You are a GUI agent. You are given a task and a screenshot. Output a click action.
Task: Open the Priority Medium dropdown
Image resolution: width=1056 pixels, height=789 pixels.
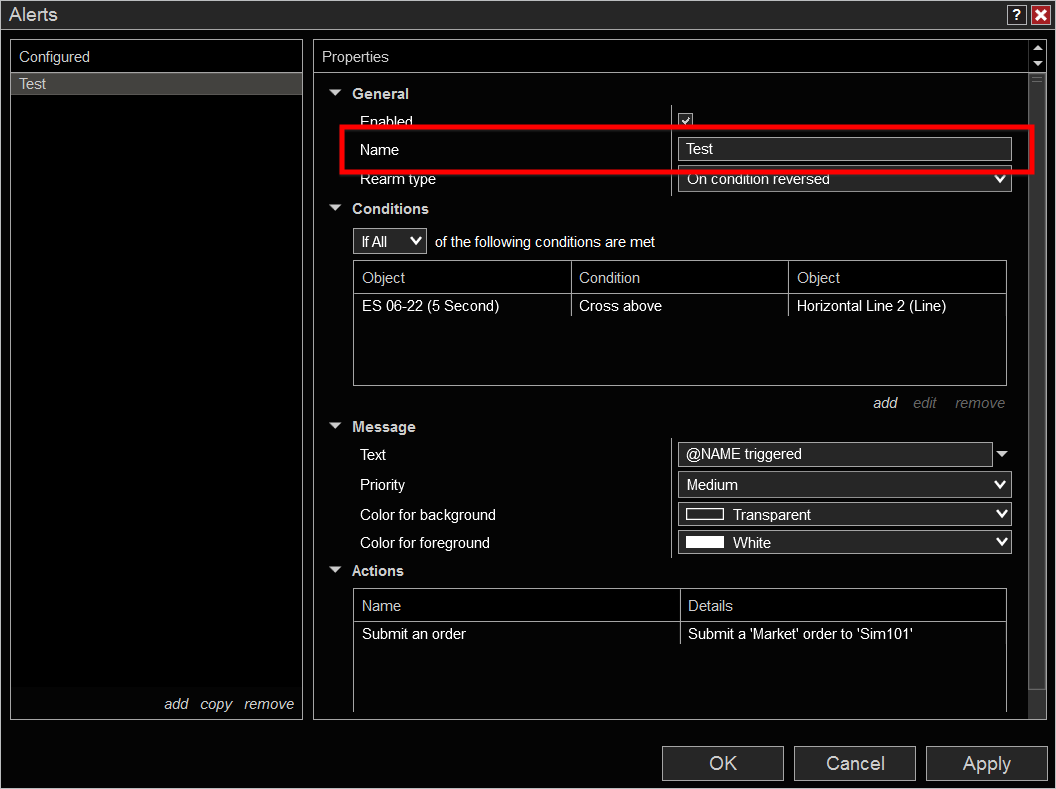(845, 485)
